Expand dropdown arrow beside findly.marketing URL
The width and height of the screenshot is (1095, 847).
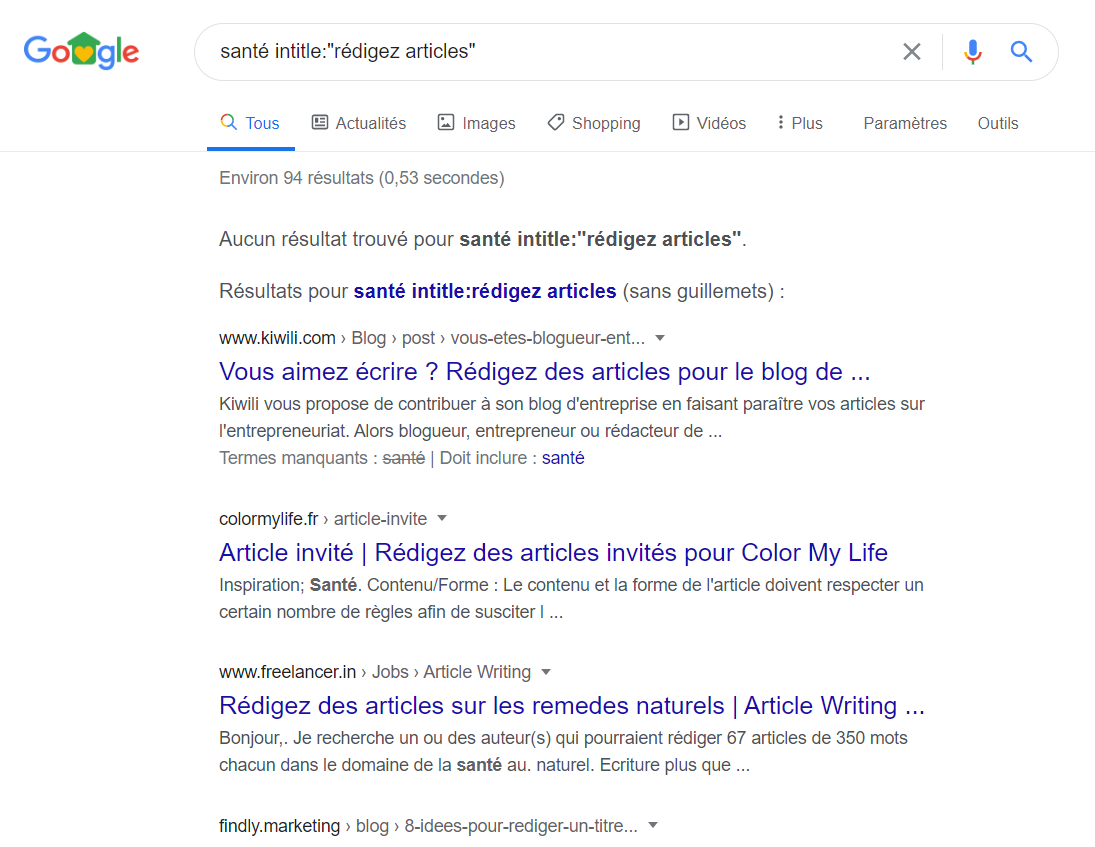653,825
